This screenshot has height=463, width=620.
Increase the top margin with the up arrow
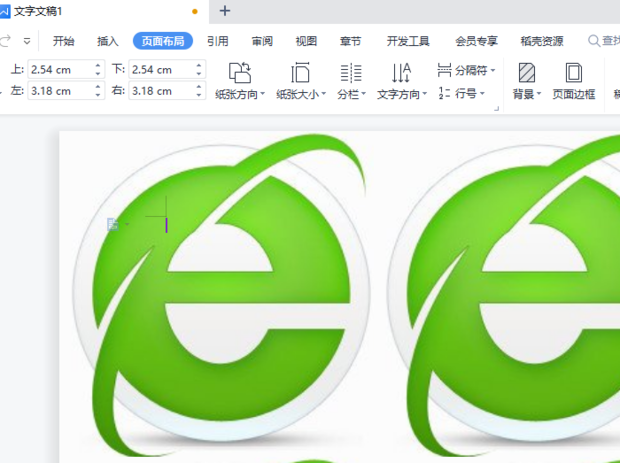click(98, 65)
